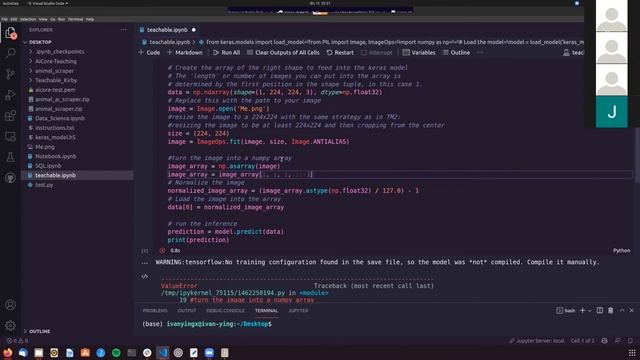Click the feedback icon in status bar

618,340
